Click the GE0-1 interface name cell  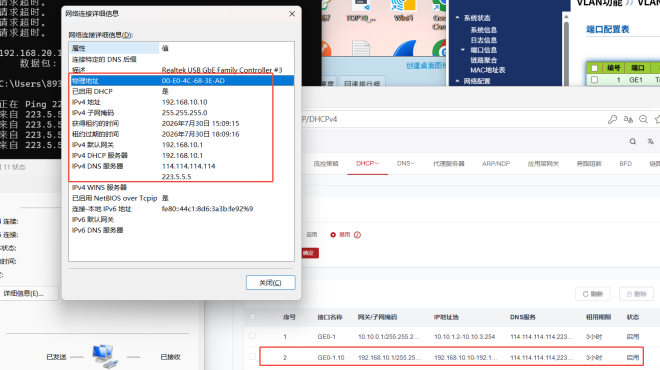point(326,337)
